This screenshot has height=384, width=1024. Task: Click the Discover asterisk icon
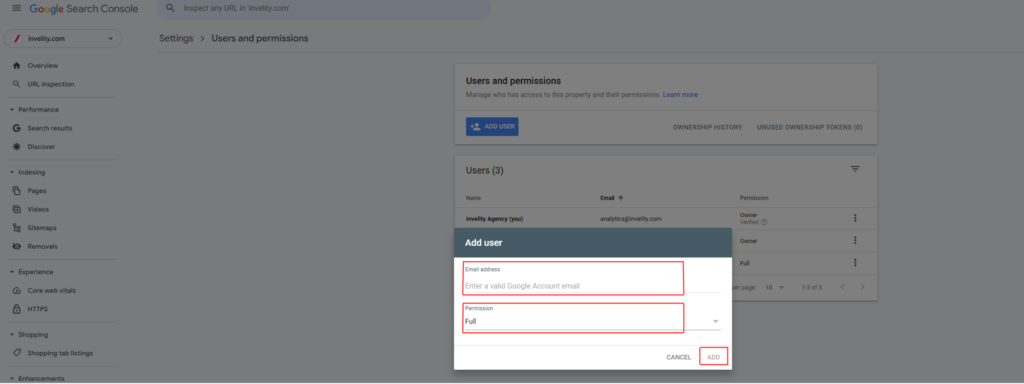(x=17, y=147)
